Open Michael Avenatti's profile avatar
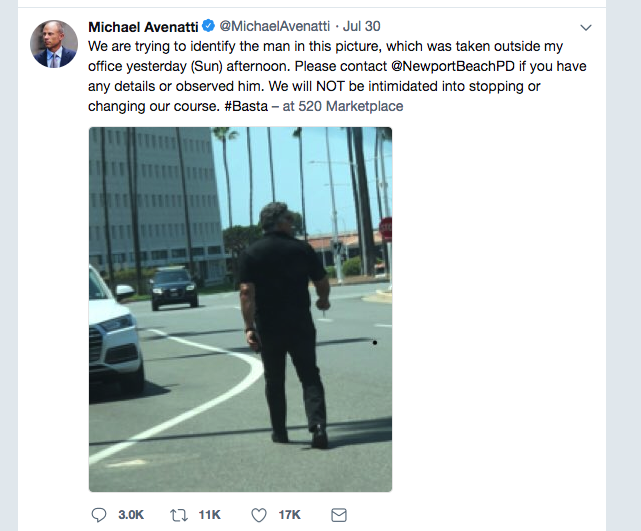The height and width of the screenshot is (531, 641). tap(54, 44)
